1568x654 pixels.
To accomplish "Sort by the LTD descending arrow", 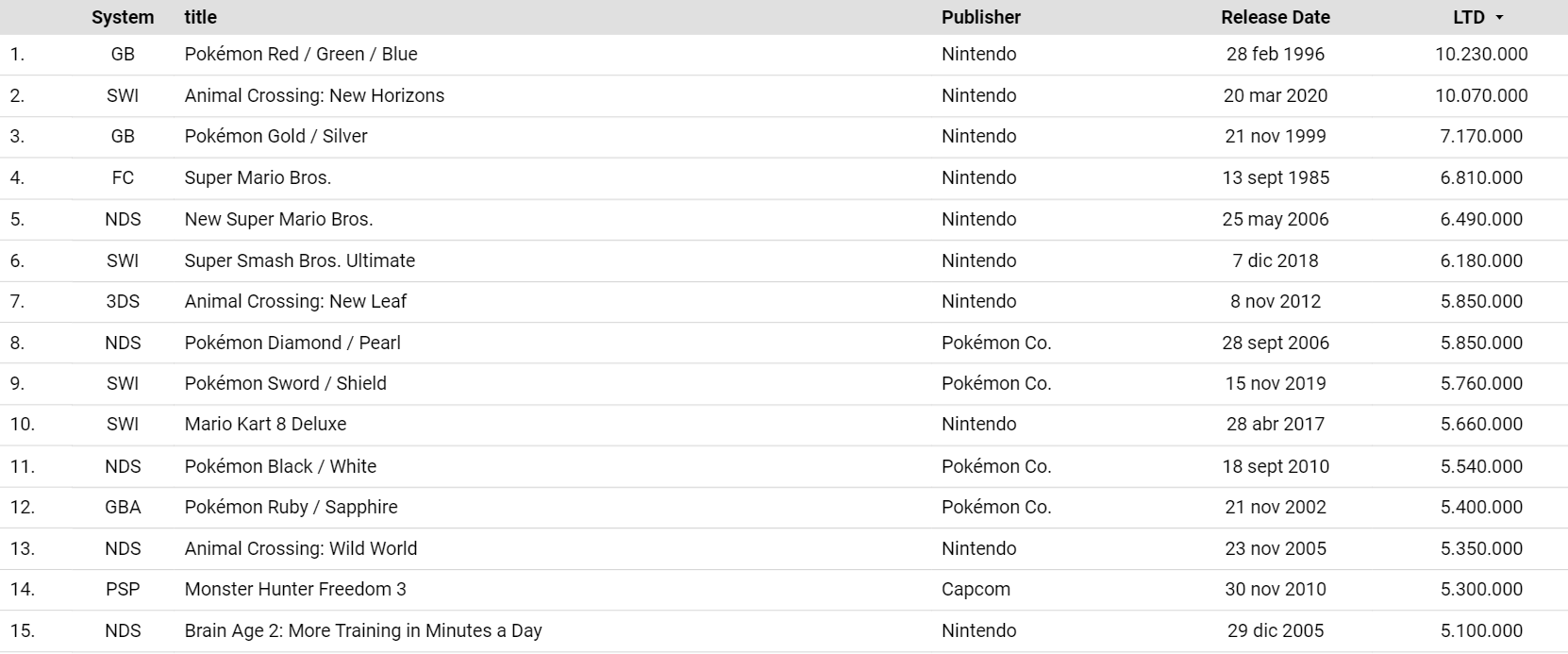I will coord(1499,18).
